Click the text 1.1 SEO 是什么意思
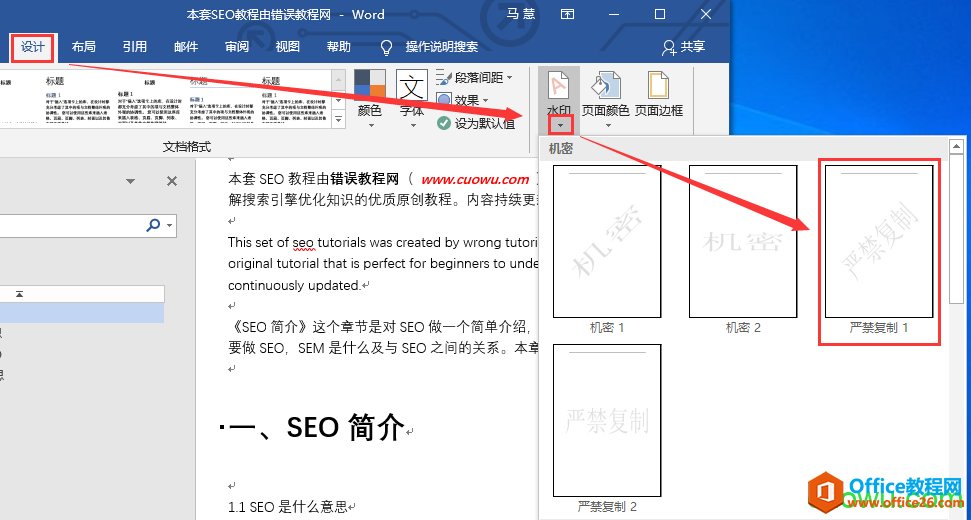Screen dimensions: 971x520 pyautogui.click(x=288, y=507)
